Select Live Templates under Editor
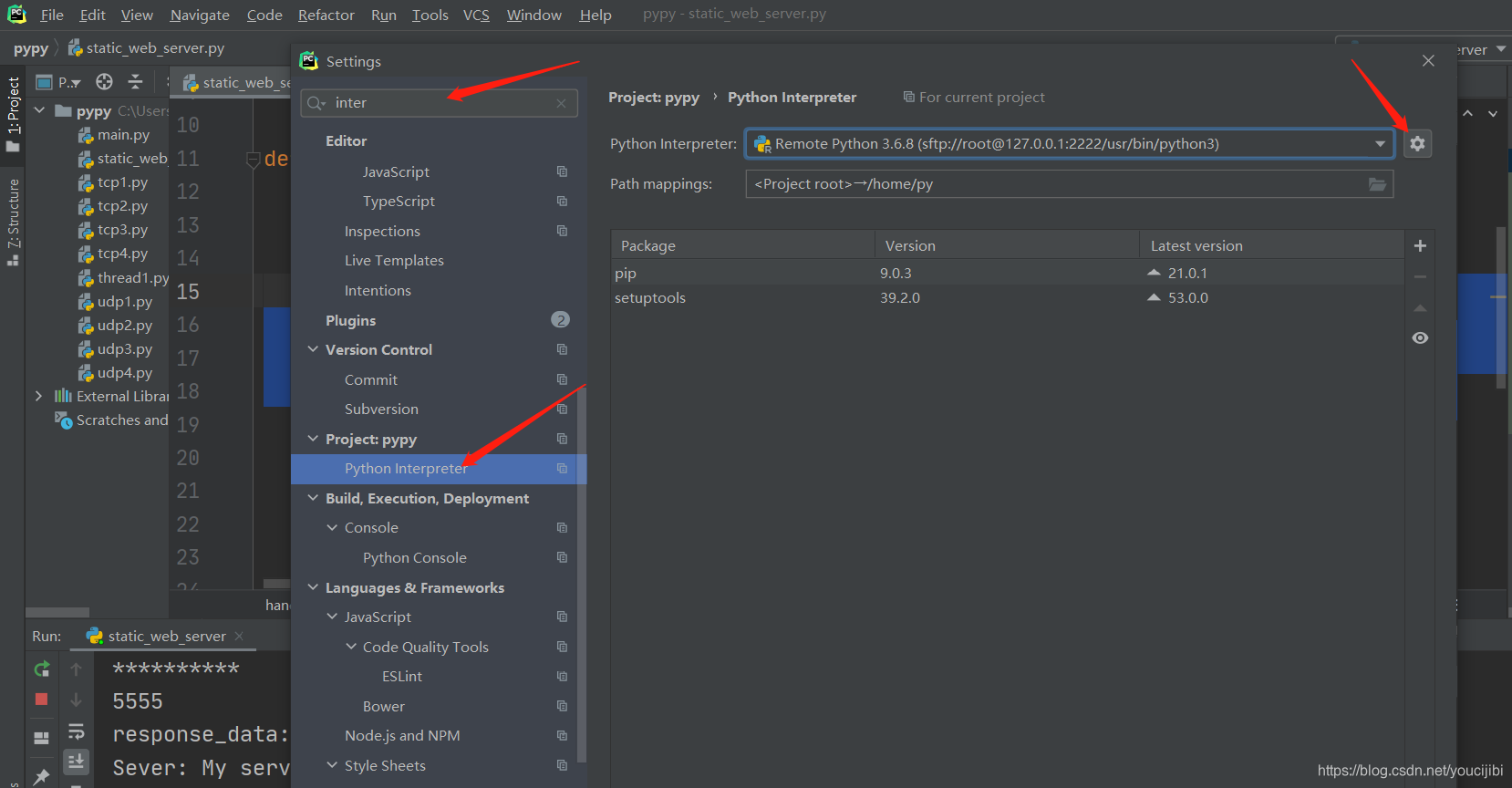The height and width of the screenshot is (788, 1512). [394, 261]
